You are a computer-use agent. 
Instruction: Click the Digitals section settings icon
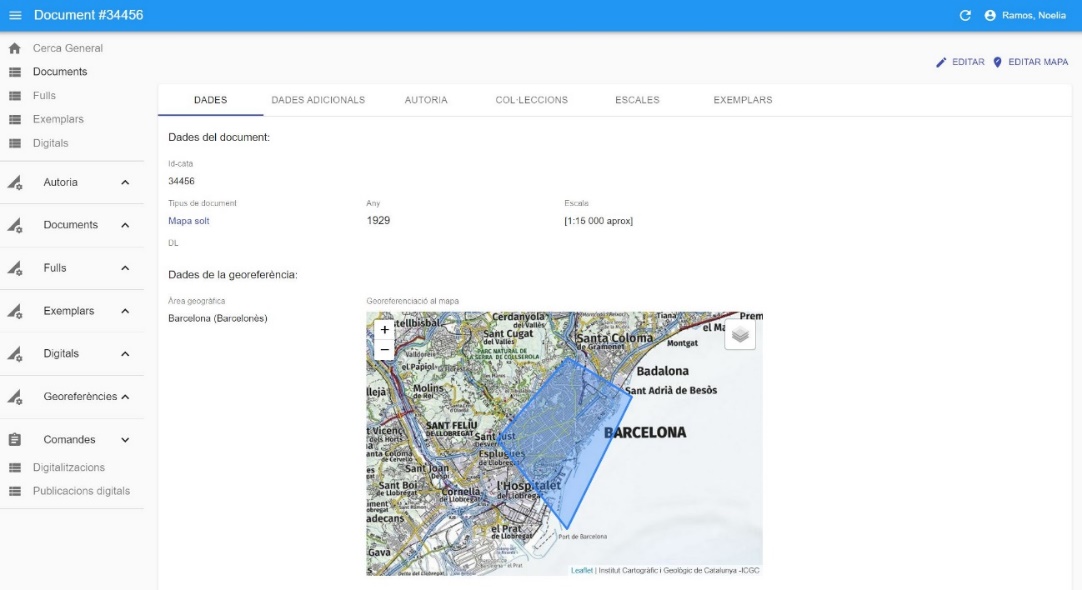(x=15, y=354)
